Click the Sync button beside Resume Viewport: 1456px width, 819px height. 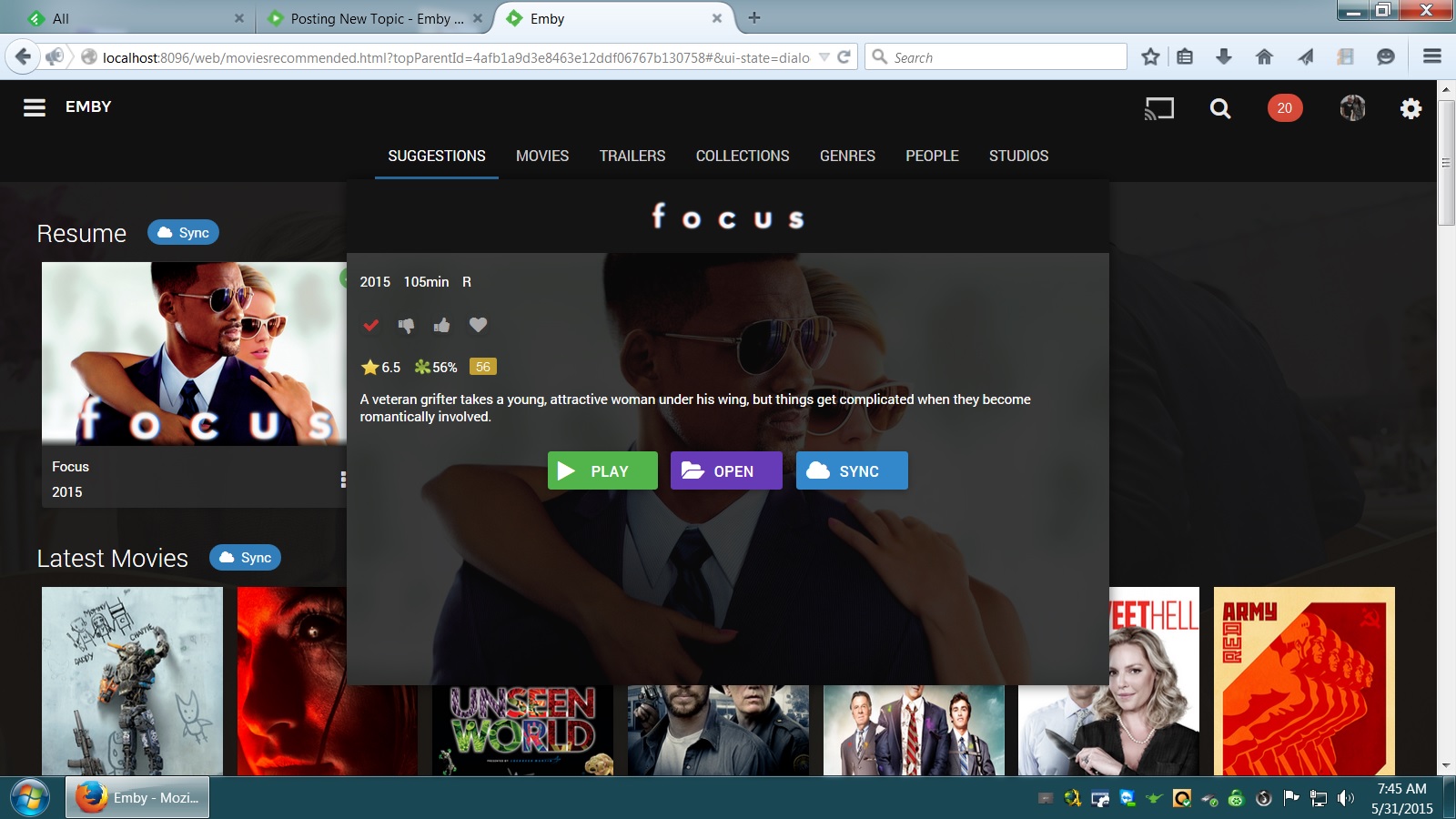click(x=183, y=233)
